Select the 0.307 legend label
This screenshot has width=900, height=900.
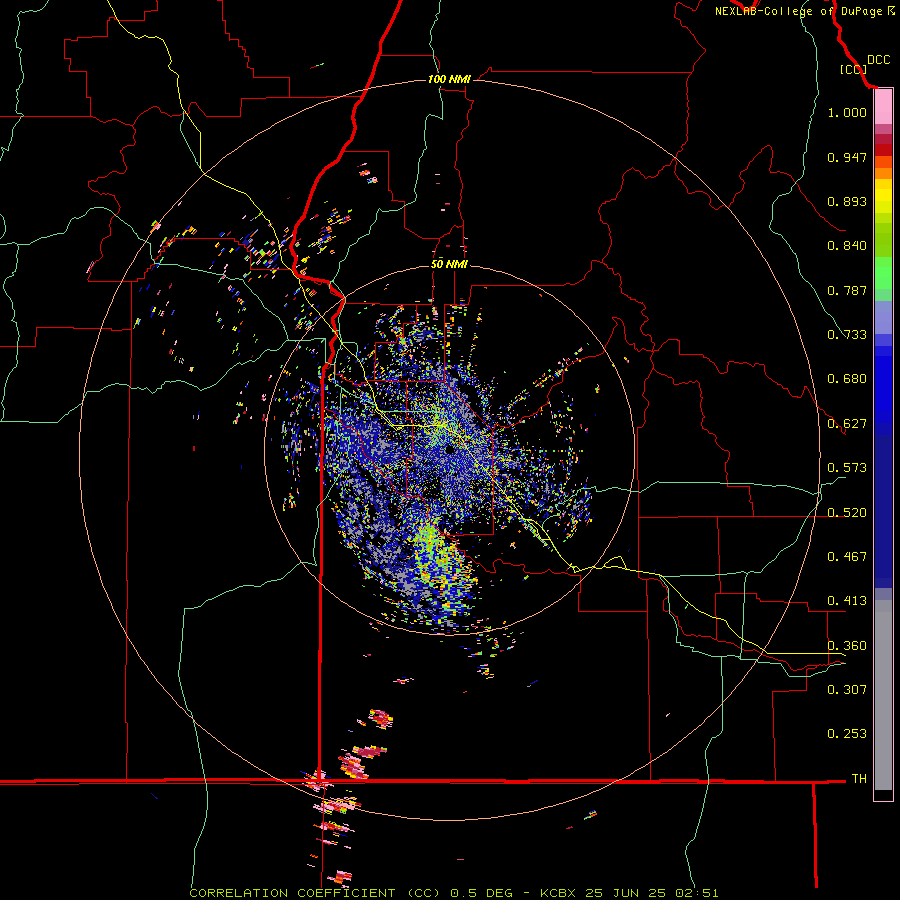[x=847, y=690]
